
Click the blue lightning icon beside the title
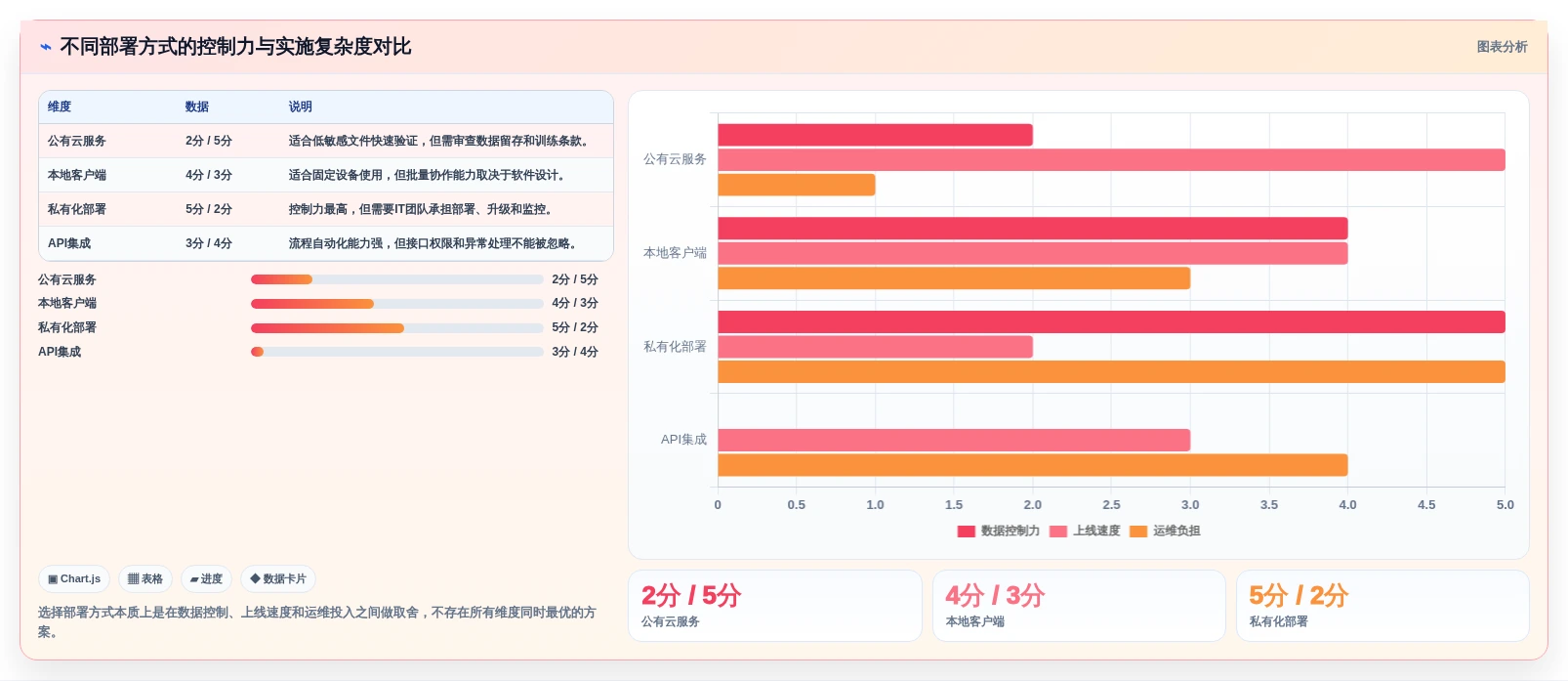[45, 47]
